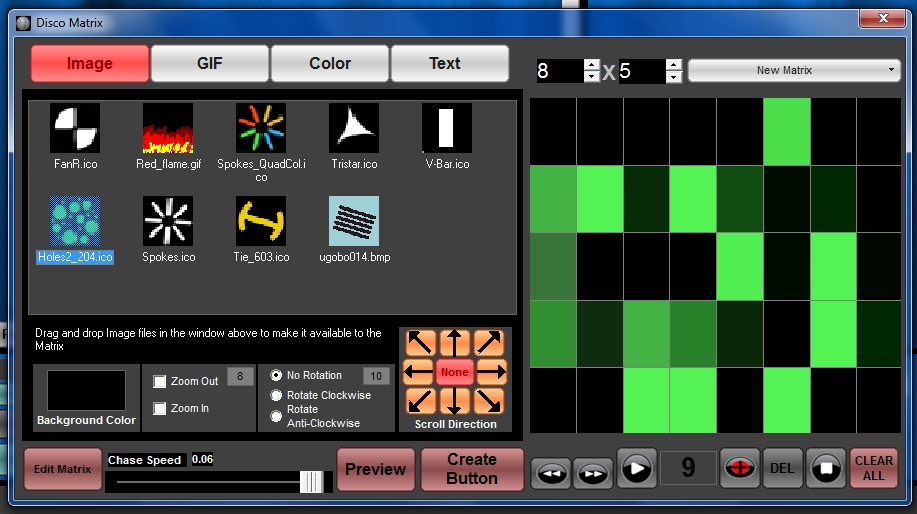Select the Rotate Clockwise radio option
This screenshot has height=514, width=917.
(277, 395)
